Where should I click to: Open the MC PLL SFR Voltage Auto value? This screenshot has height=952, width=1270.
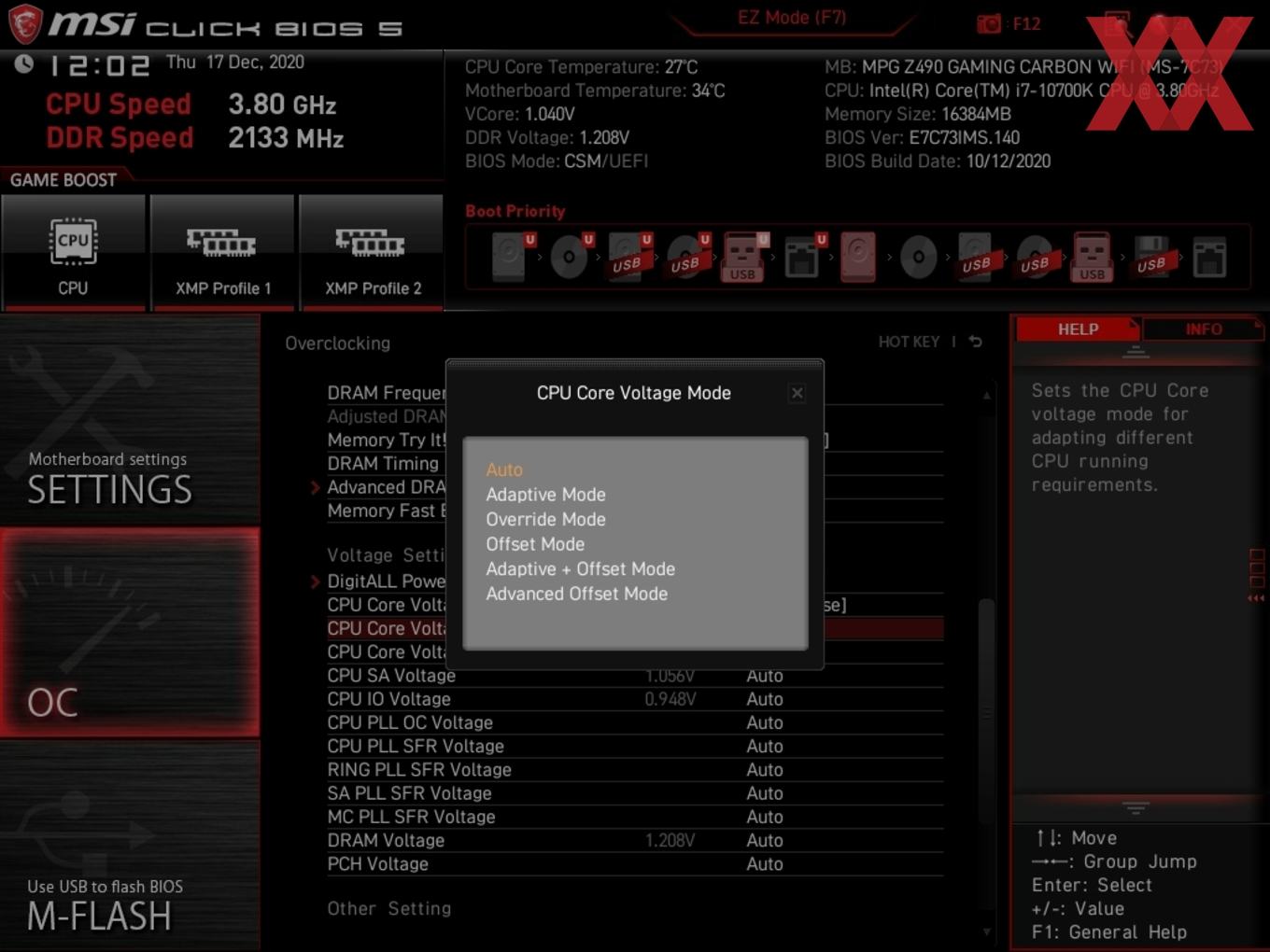764,817
